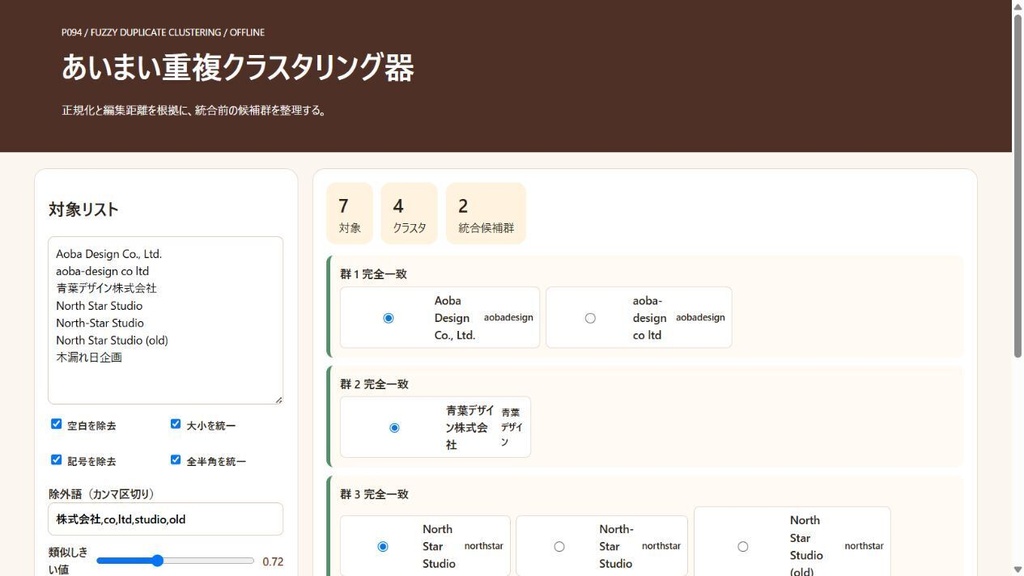Click the 2 統合候補群 stat card
This screenshot has height=576, width=1024.
click(486, 214)
